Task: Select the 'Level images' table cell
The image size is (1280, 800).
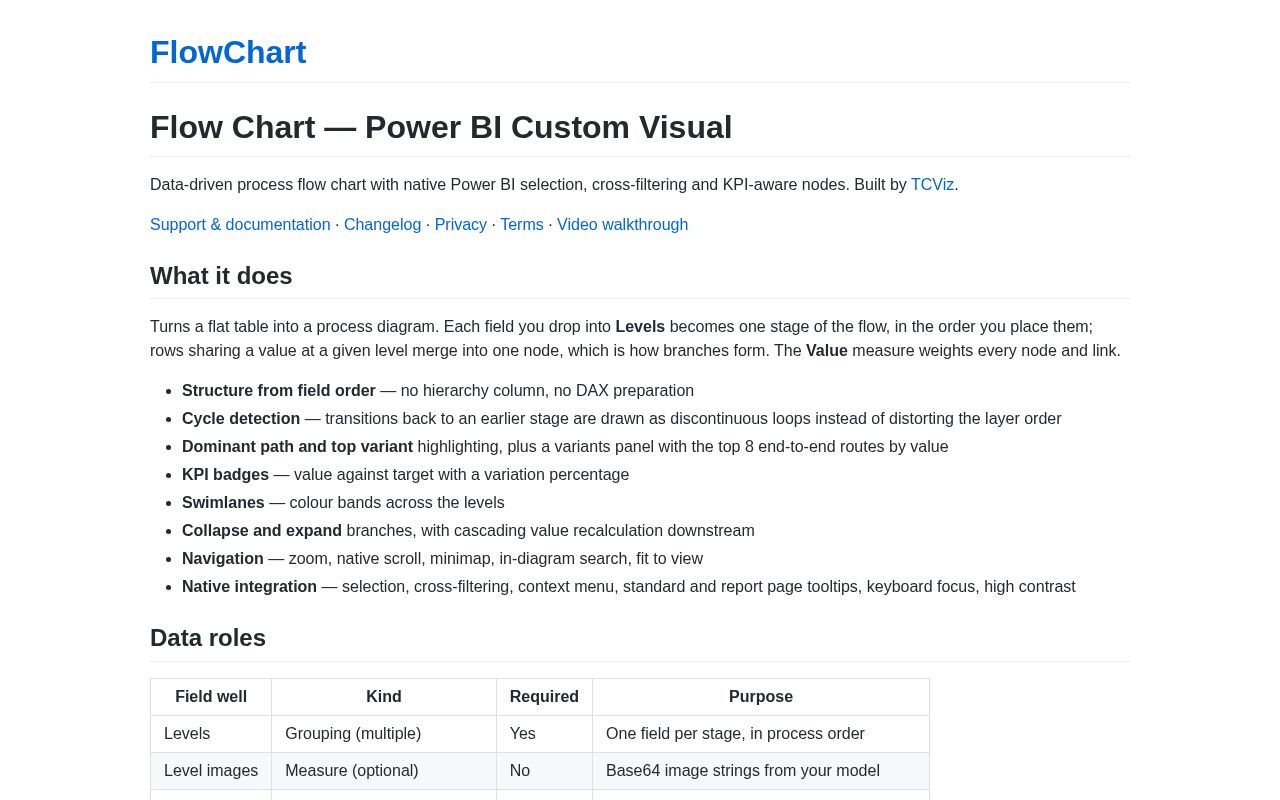Action: [x=211, y=771]
